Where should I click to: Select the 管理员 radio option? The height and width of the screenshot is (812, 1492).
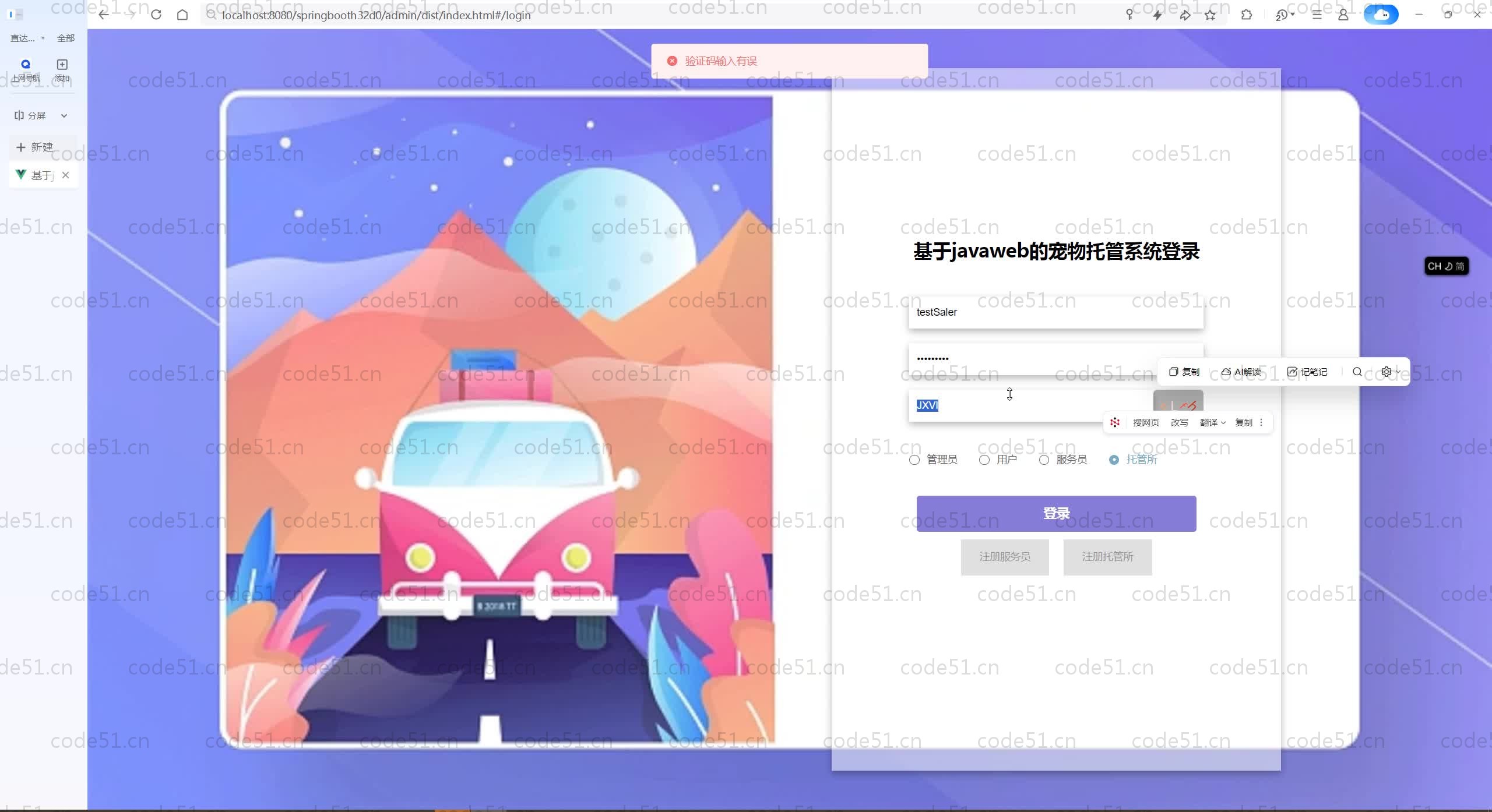[914, 460]
